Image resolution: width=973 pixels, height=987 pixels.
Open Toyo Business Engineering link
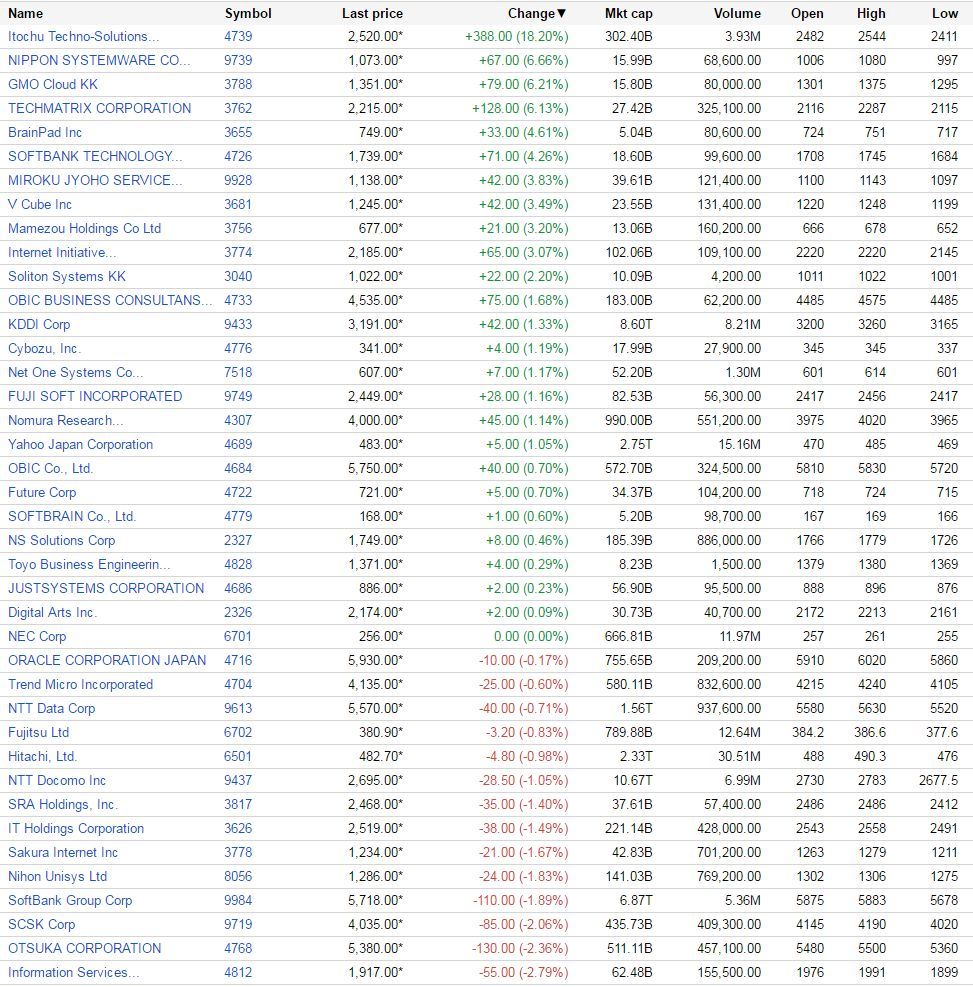click(89, 565)
